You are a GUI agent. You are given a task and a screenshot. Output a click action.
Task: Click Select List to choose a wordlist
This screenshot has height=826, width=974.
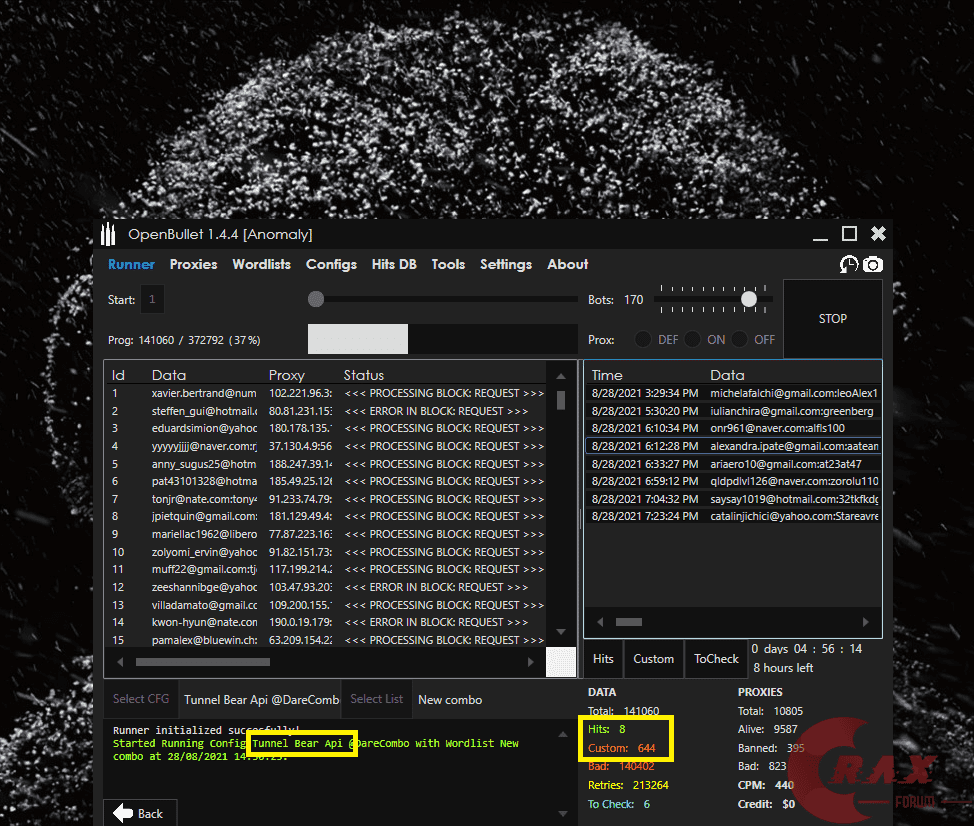pos(376,699)
